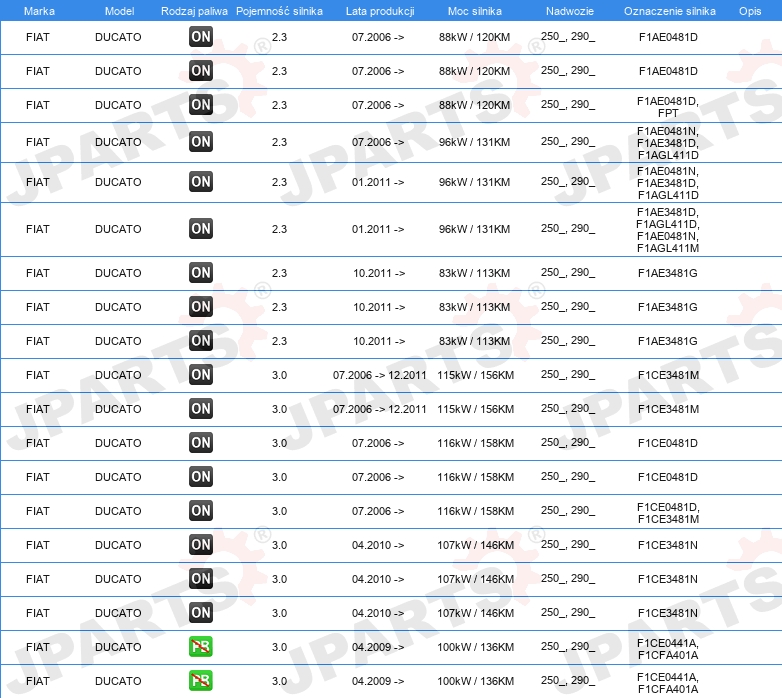Select engine cell ending with F1AGL411M
Viewport: 782px width, 698px height.
click(668, 230)
